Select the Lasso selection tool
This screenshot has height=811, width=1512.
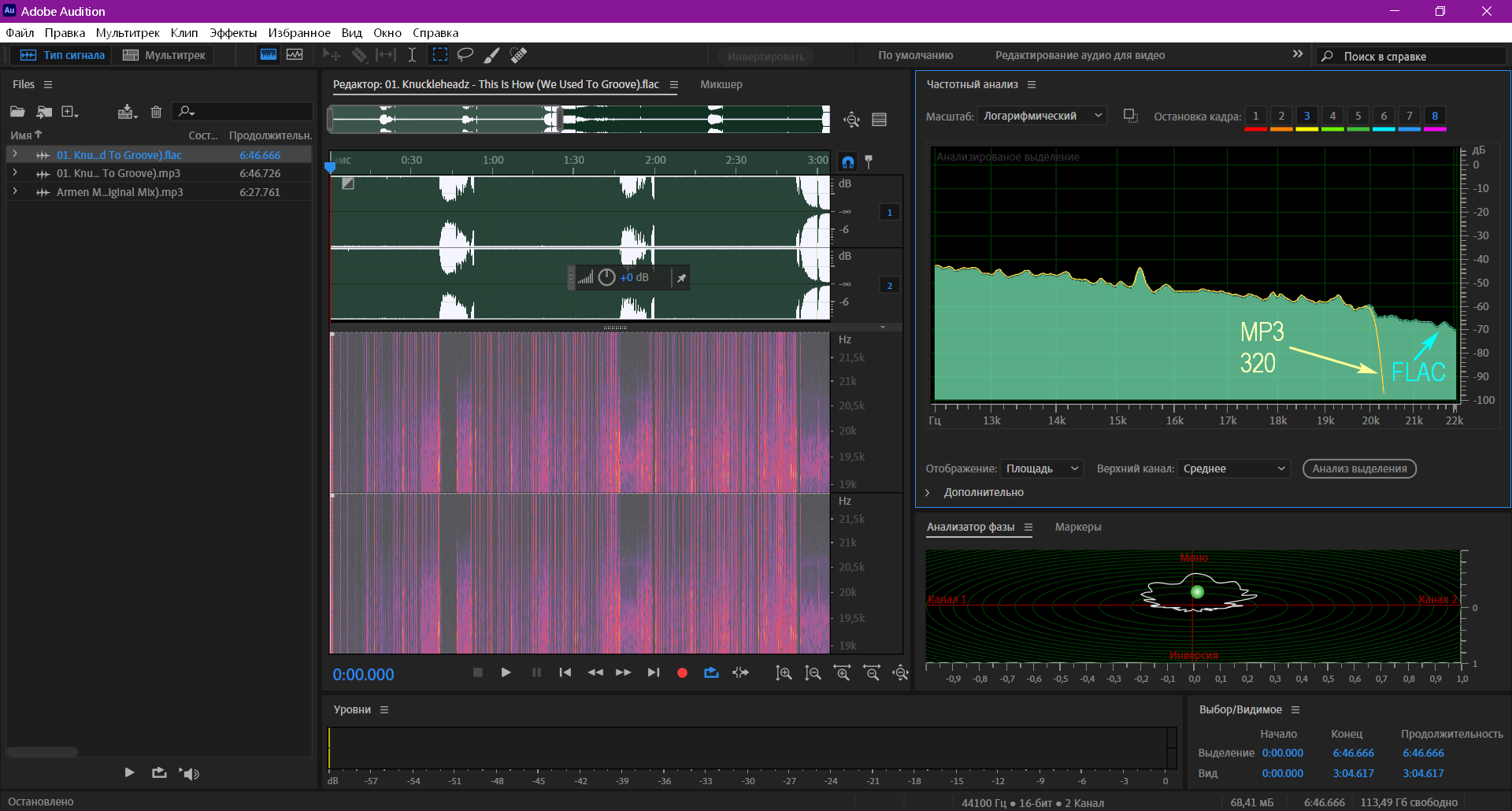[x=465, y=55]
